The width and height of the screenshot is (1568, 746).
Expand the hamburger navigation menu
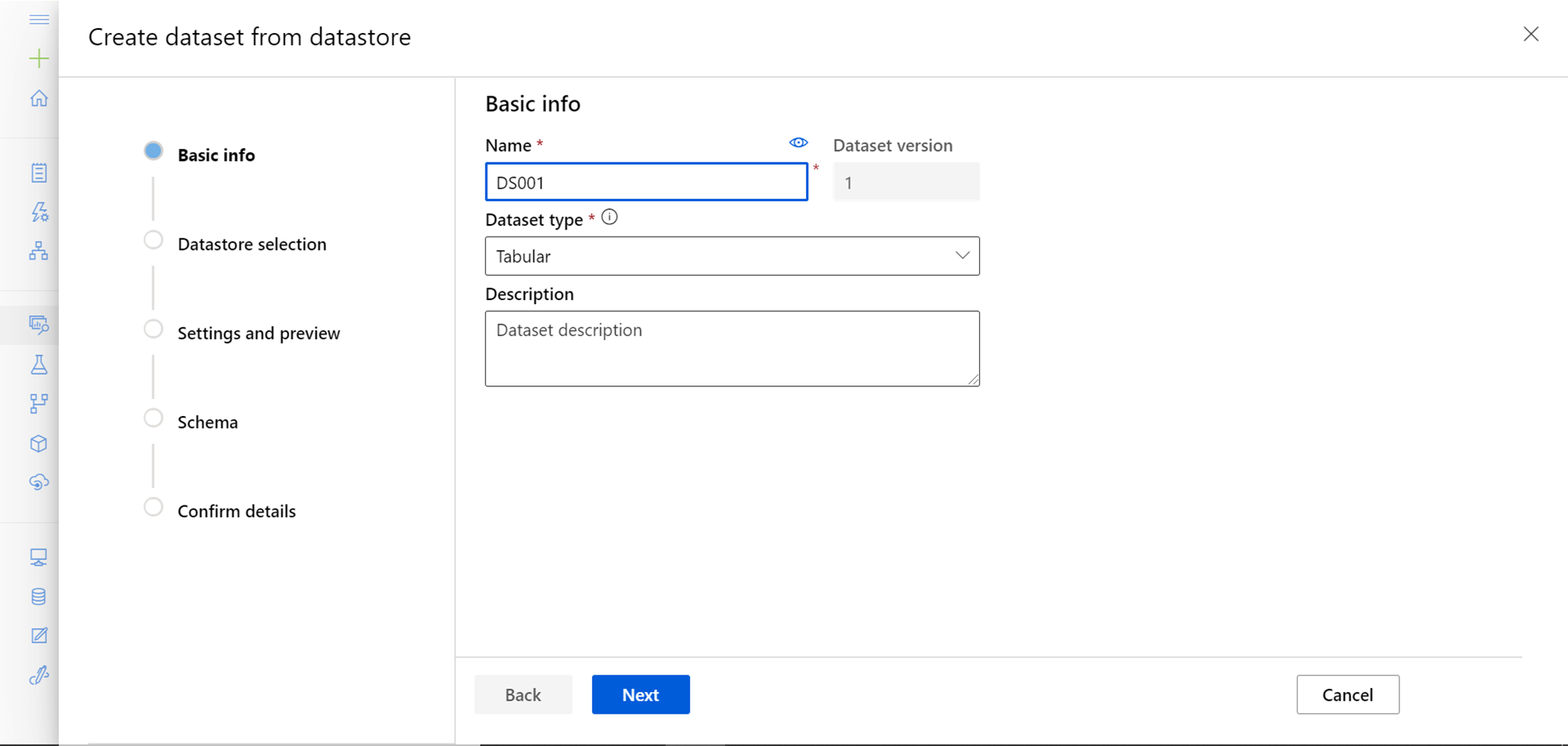pyautogui.click(x=38, y=20)
